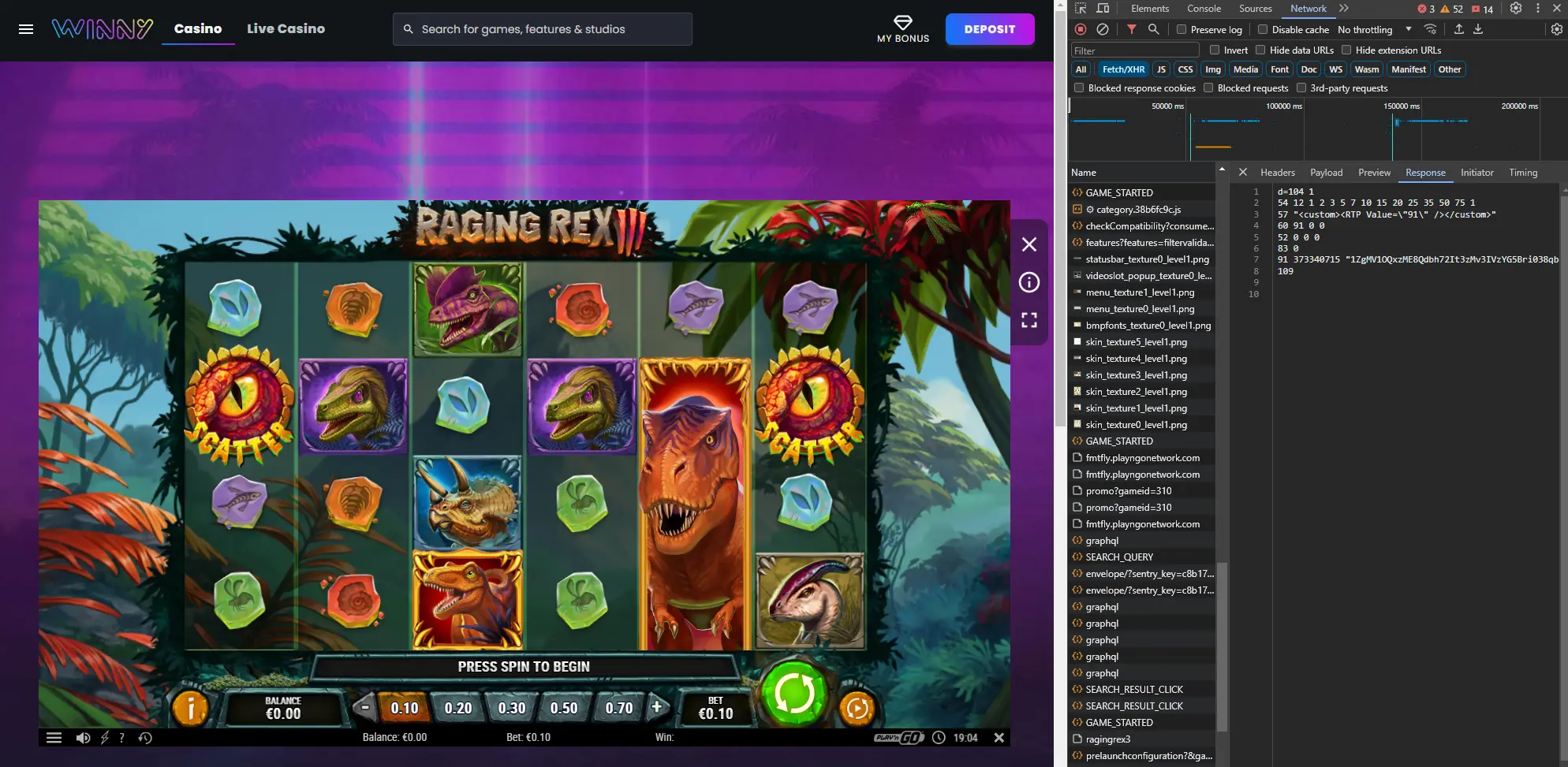Expand more DevTools tabs chevron

point(1344,9)
